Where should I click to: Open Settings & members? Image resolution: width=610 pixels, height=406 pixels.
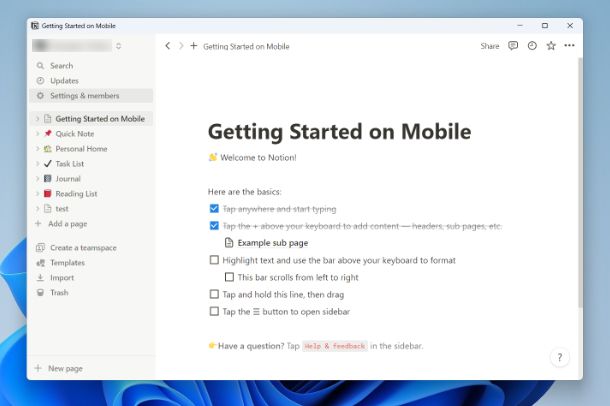91,96
